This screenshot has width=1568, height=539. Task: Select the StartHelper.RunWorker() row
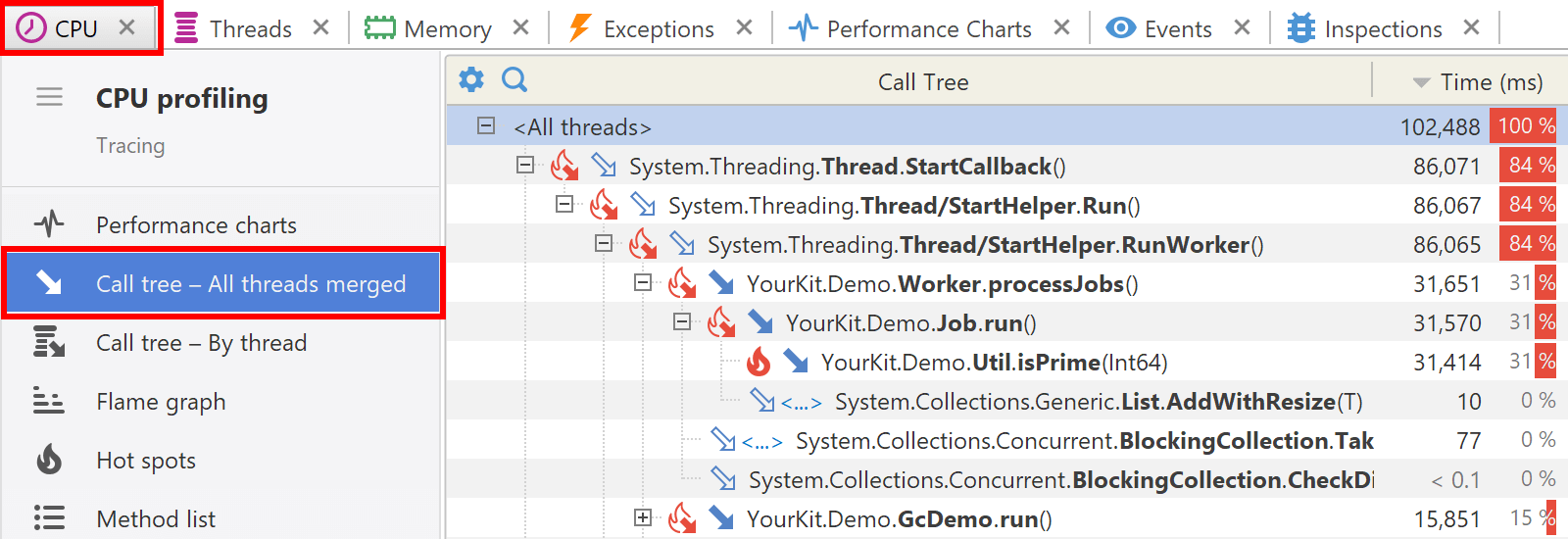[1007, 244]
